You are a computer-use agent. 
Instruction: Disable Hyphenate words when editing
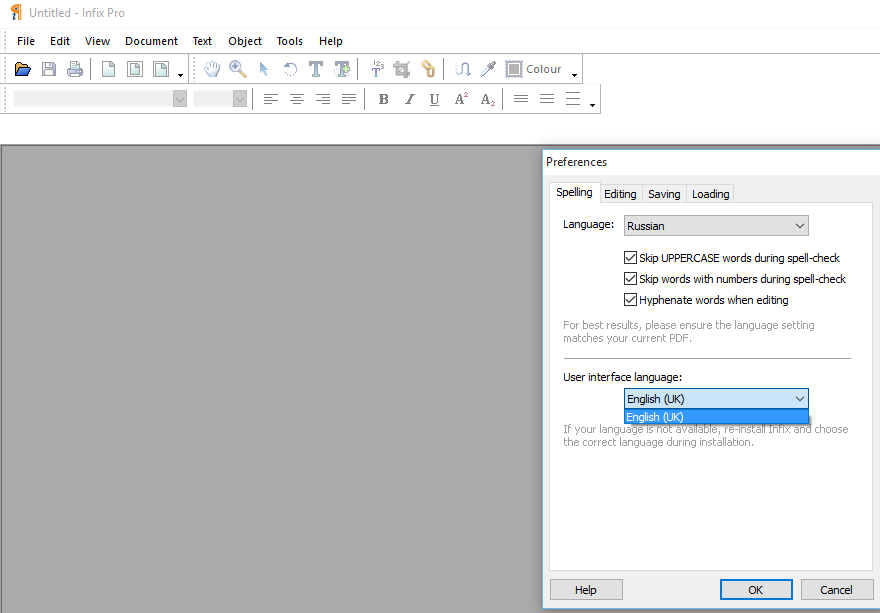click(x=631, y=300)
